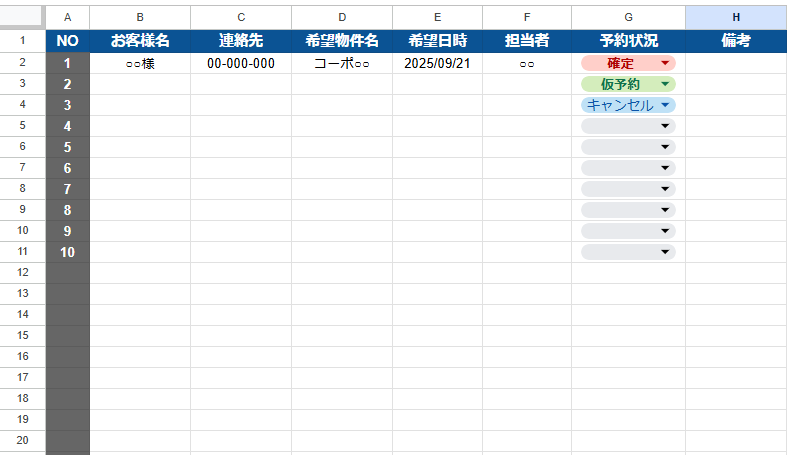Screen dimensions: 787x455
Task: Click the NO cell numbered 10
Action: tap(67, 252)
